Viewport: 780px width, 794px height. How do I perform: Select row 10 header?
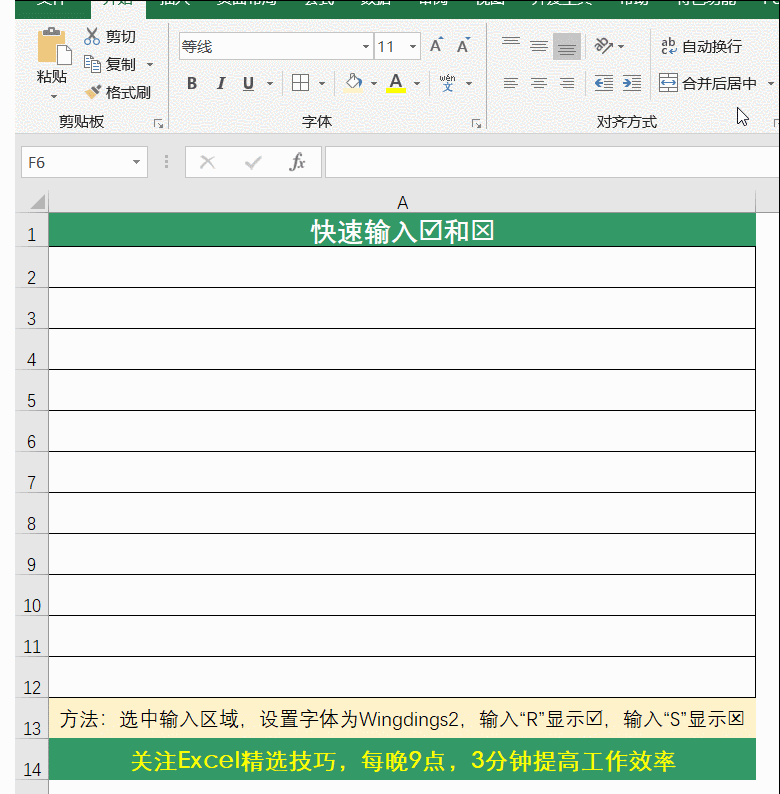point(31,595)
